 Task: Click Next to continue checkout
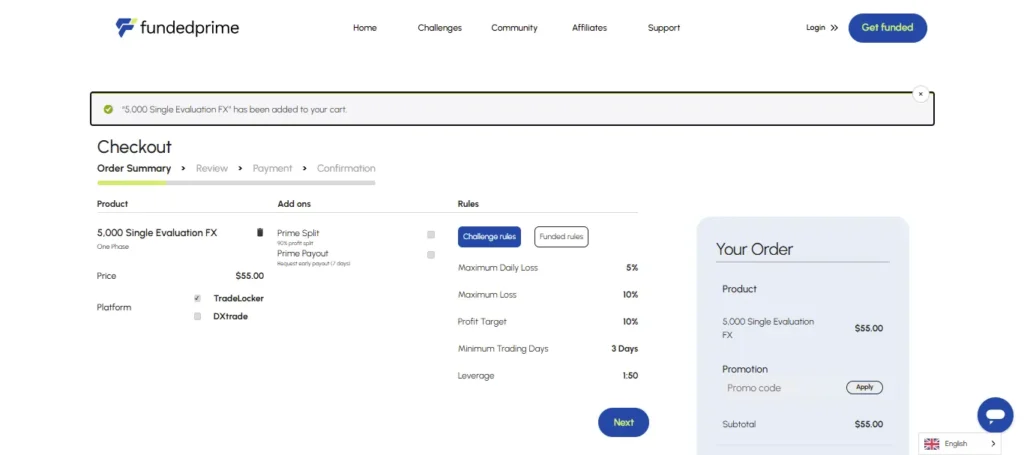pos(624,422)
